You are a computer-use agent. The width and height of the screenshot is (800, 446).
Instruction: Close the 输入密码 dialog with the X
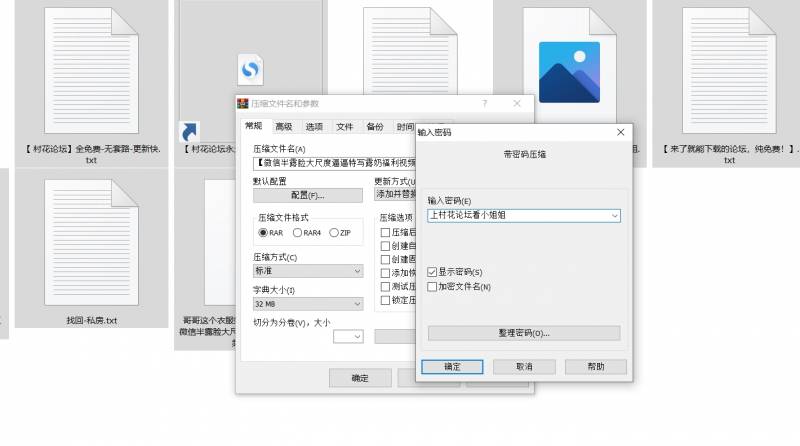pos(620,132)
